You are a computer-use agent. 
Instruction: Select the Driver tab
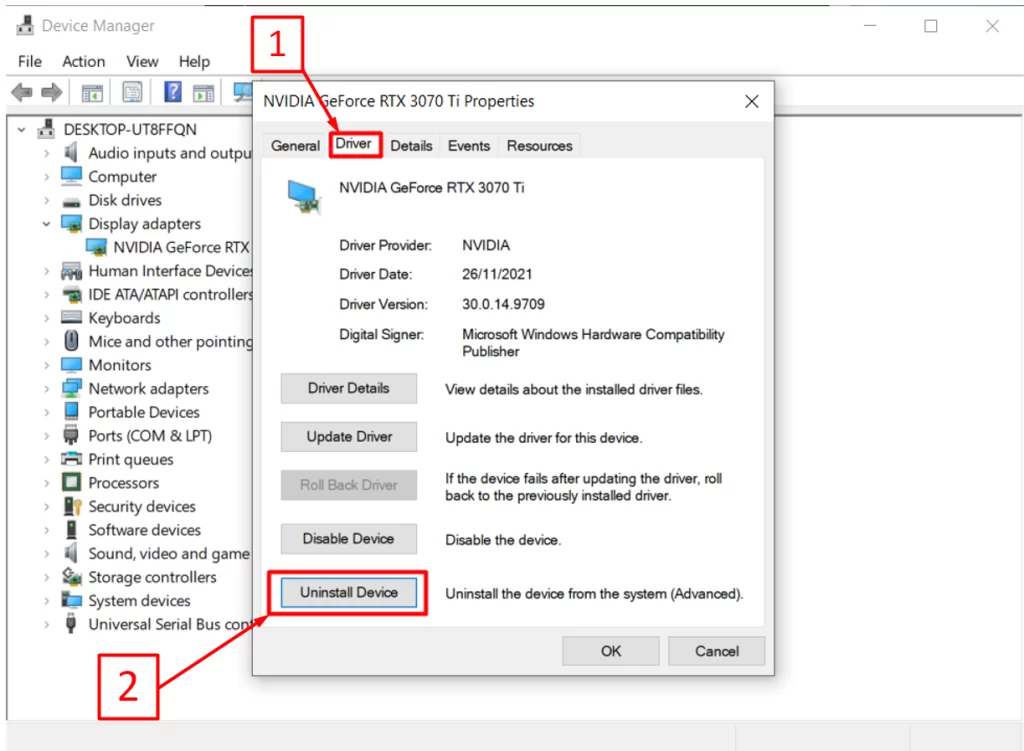(354, 144)
